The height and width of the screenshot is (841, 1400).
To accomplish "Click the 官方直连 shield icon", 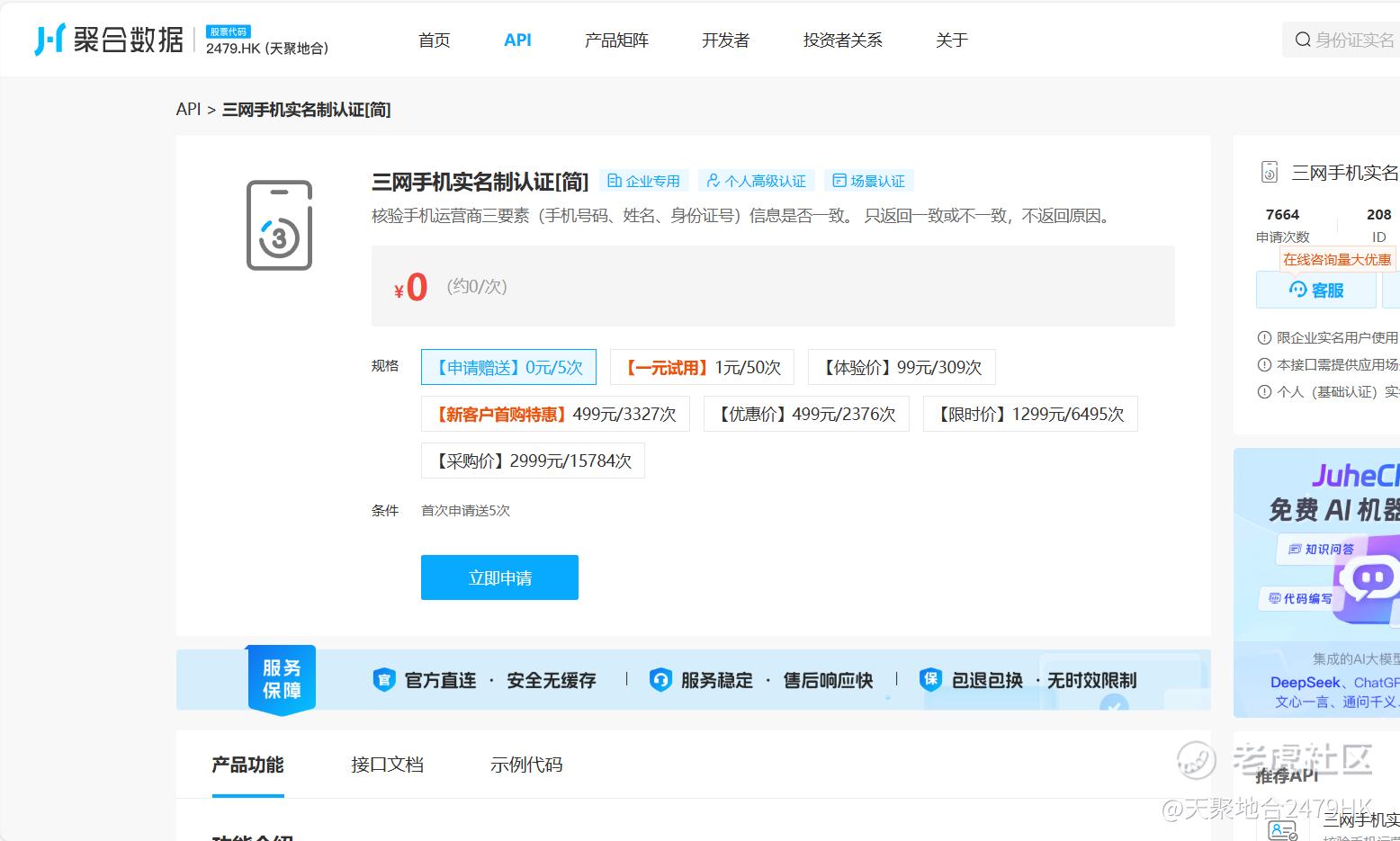I will [x=384, y=680].
